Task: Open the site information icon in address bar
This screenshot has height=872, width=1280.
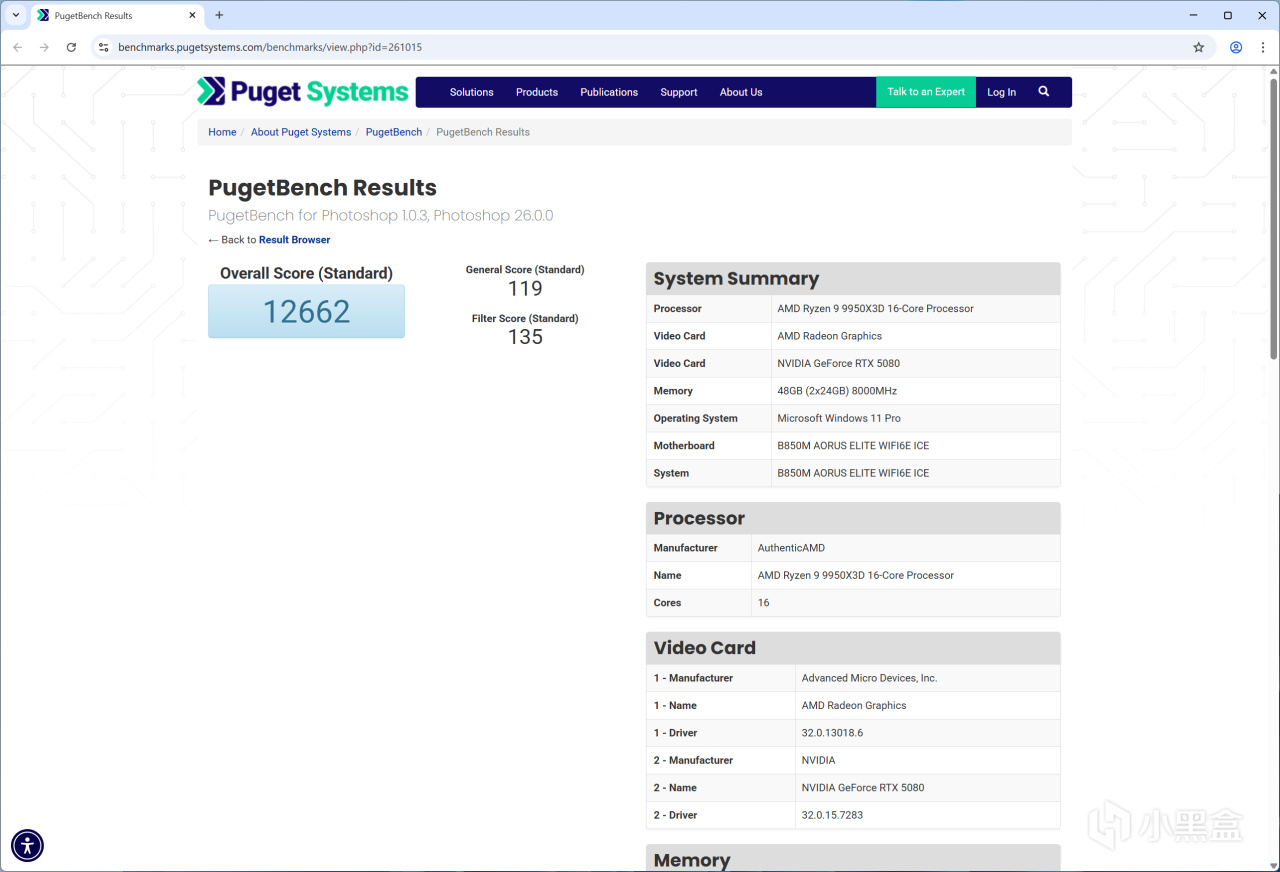Action: [103, 47]
